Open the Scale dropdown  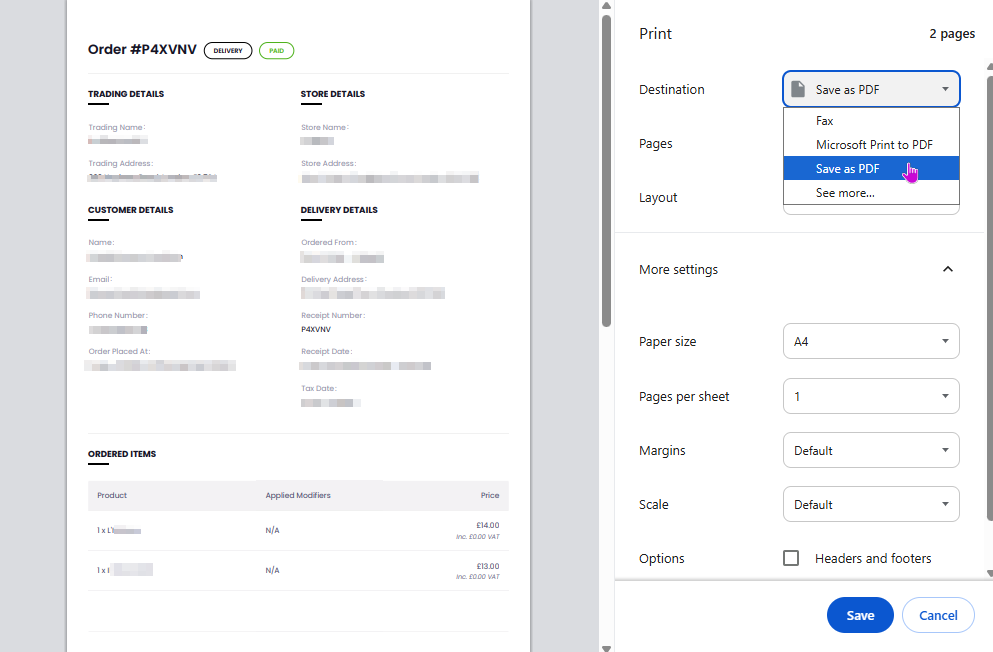pyautogui.click(x=870, y=504)
